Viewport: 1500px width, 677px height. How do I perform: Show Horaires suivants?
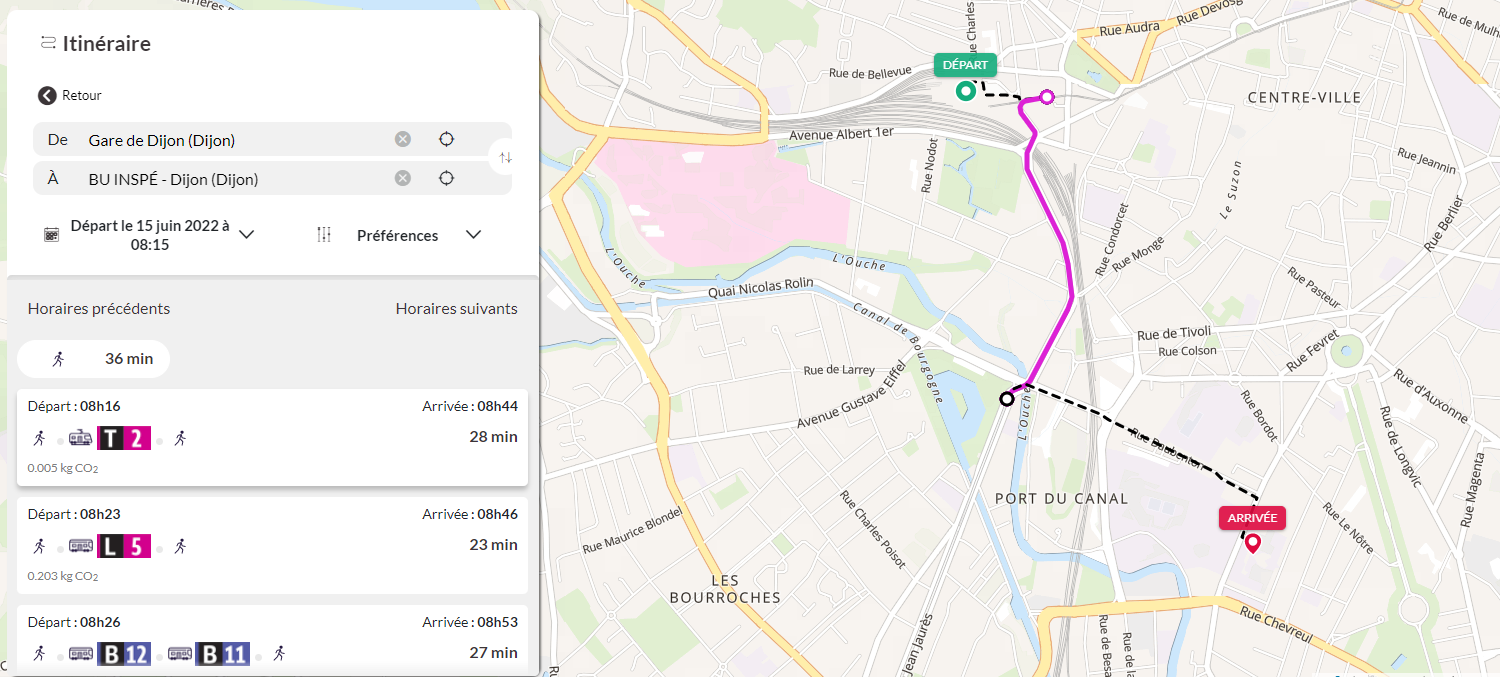pos(457,308)
